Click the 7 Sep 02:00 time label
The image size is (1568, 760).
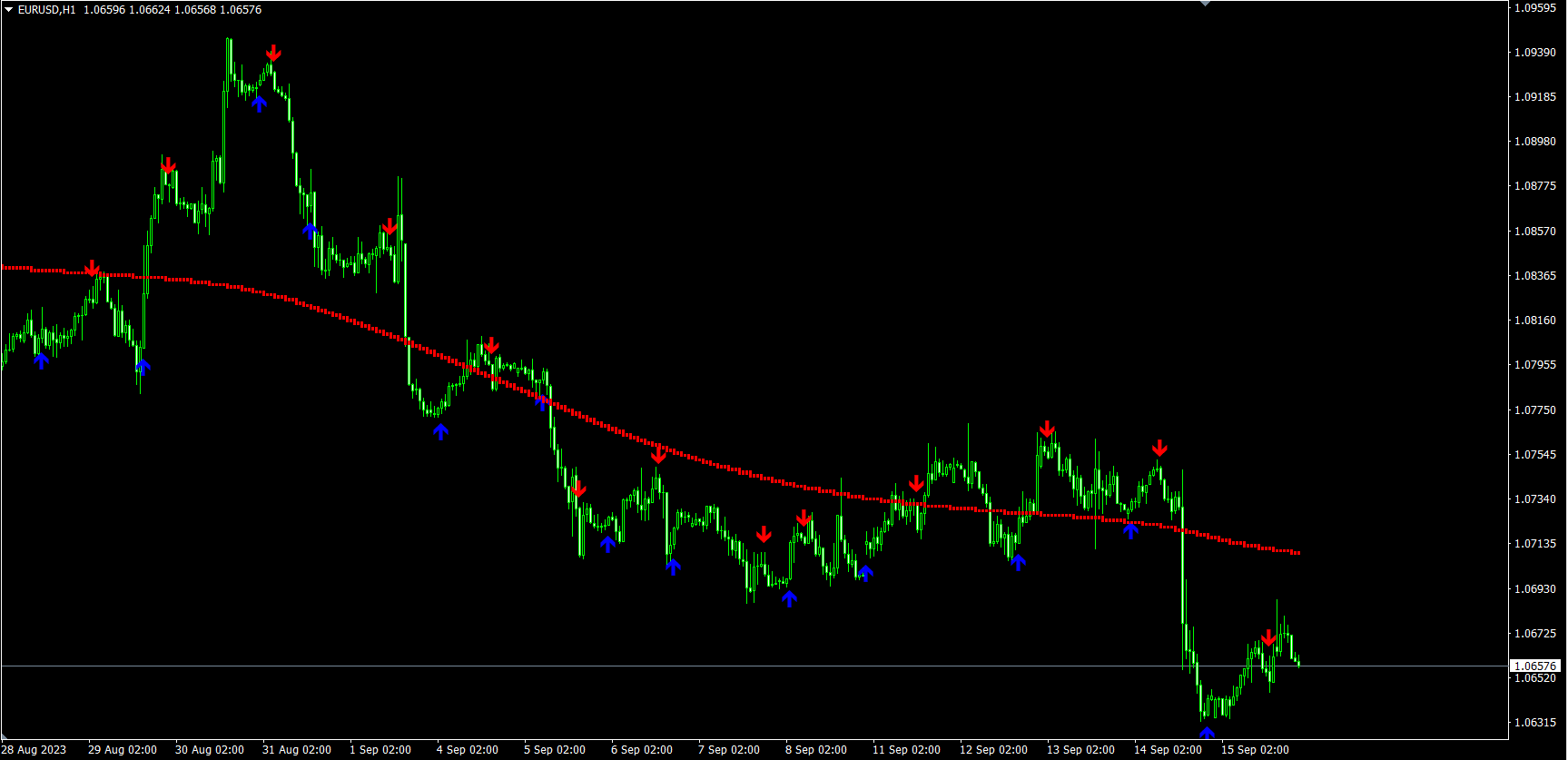pos(729,750)
